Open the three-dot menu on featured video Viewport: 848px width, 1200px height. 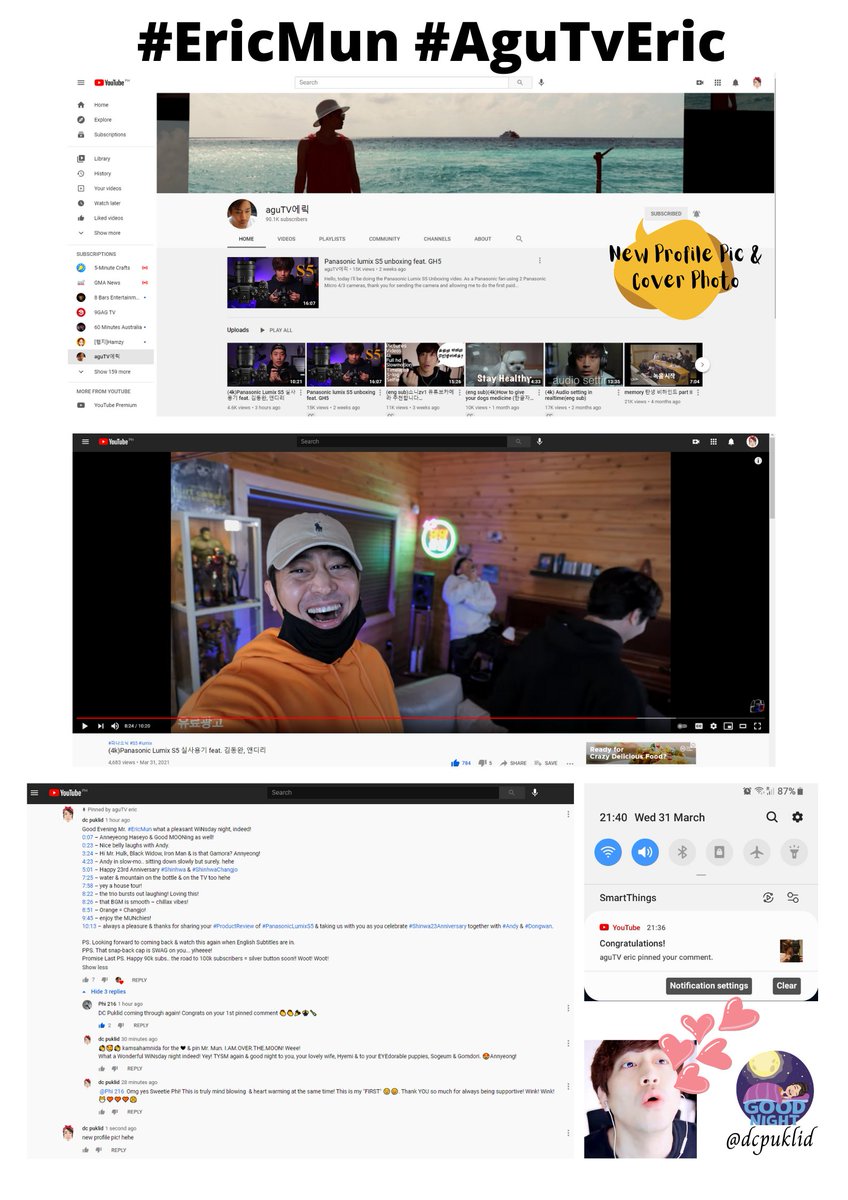pos(539,260)
